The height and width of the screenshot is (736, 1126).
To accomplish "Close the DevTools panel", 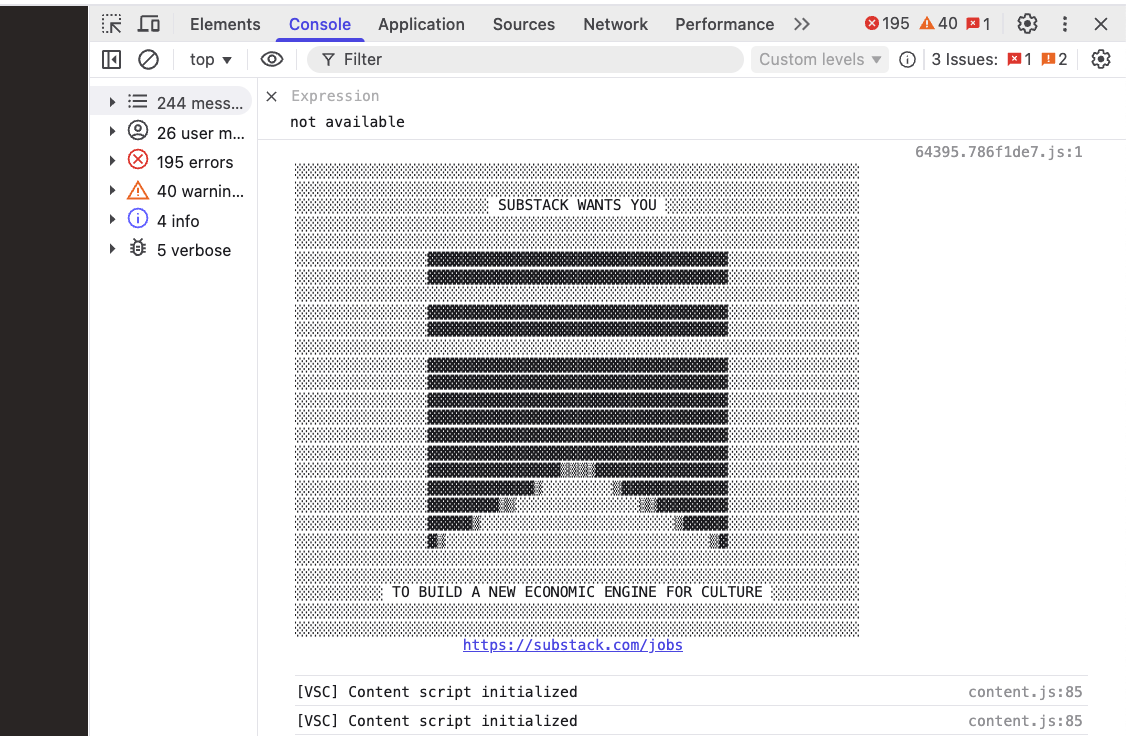I will coord(1100,24).
